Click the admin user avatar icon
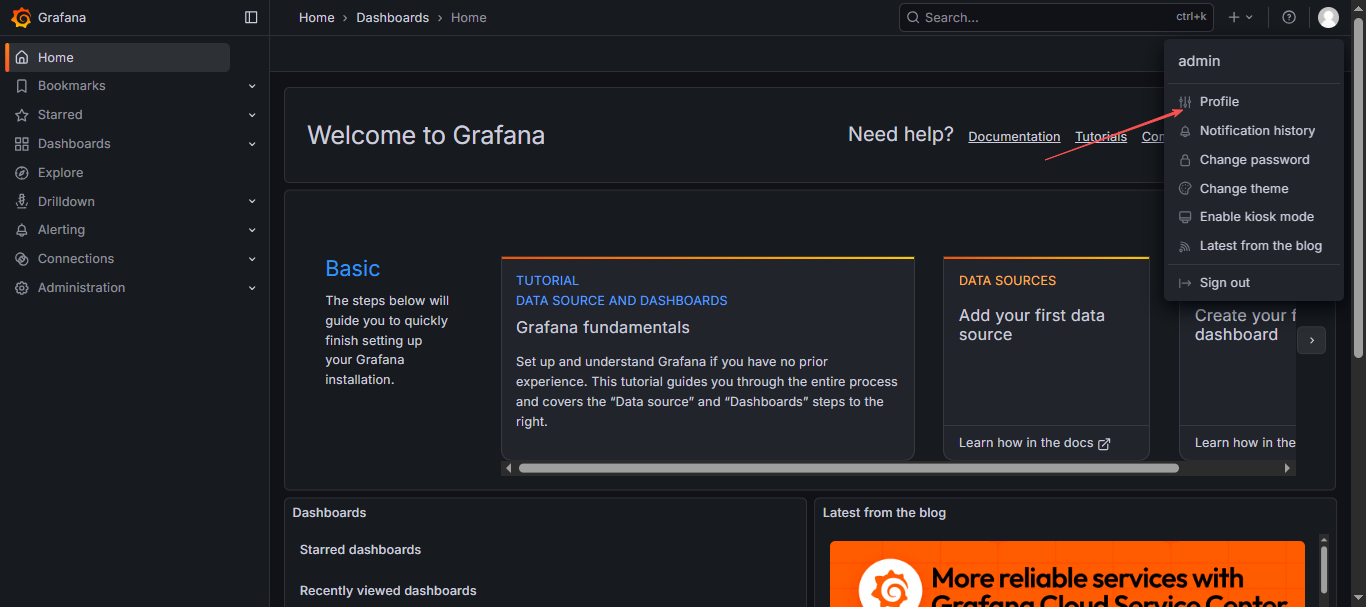 [1328, 17]
